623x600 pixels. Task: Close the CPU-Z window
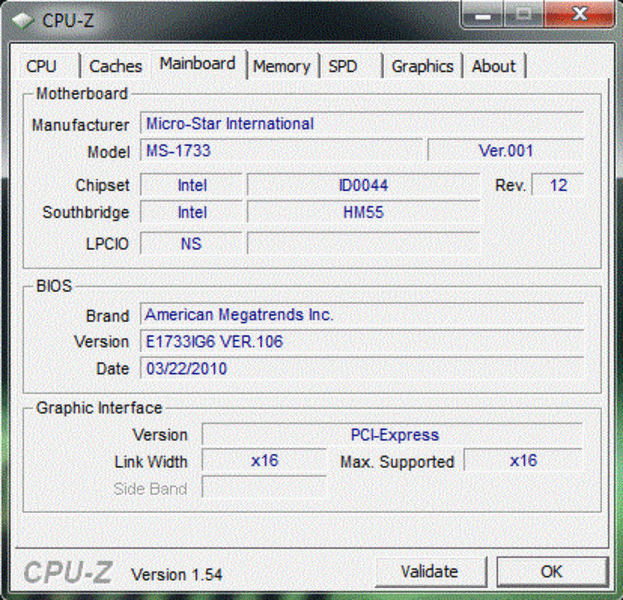click(580, 15)
